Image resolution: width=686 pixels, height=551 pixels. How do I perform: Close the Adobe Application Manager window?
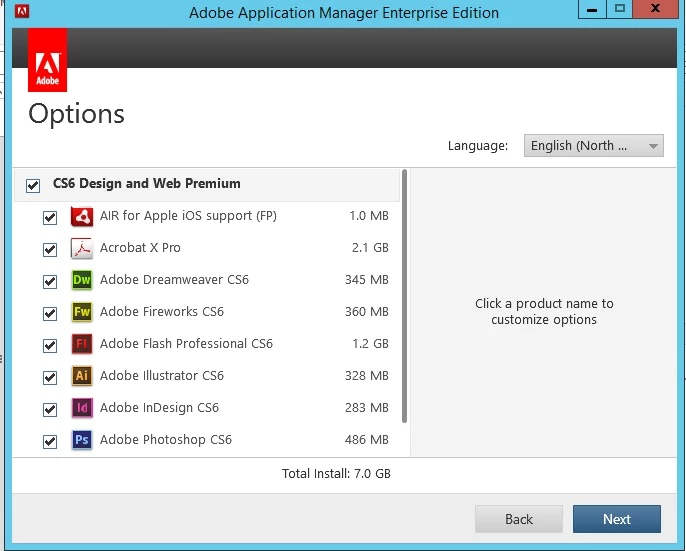[x=655, y=9]
